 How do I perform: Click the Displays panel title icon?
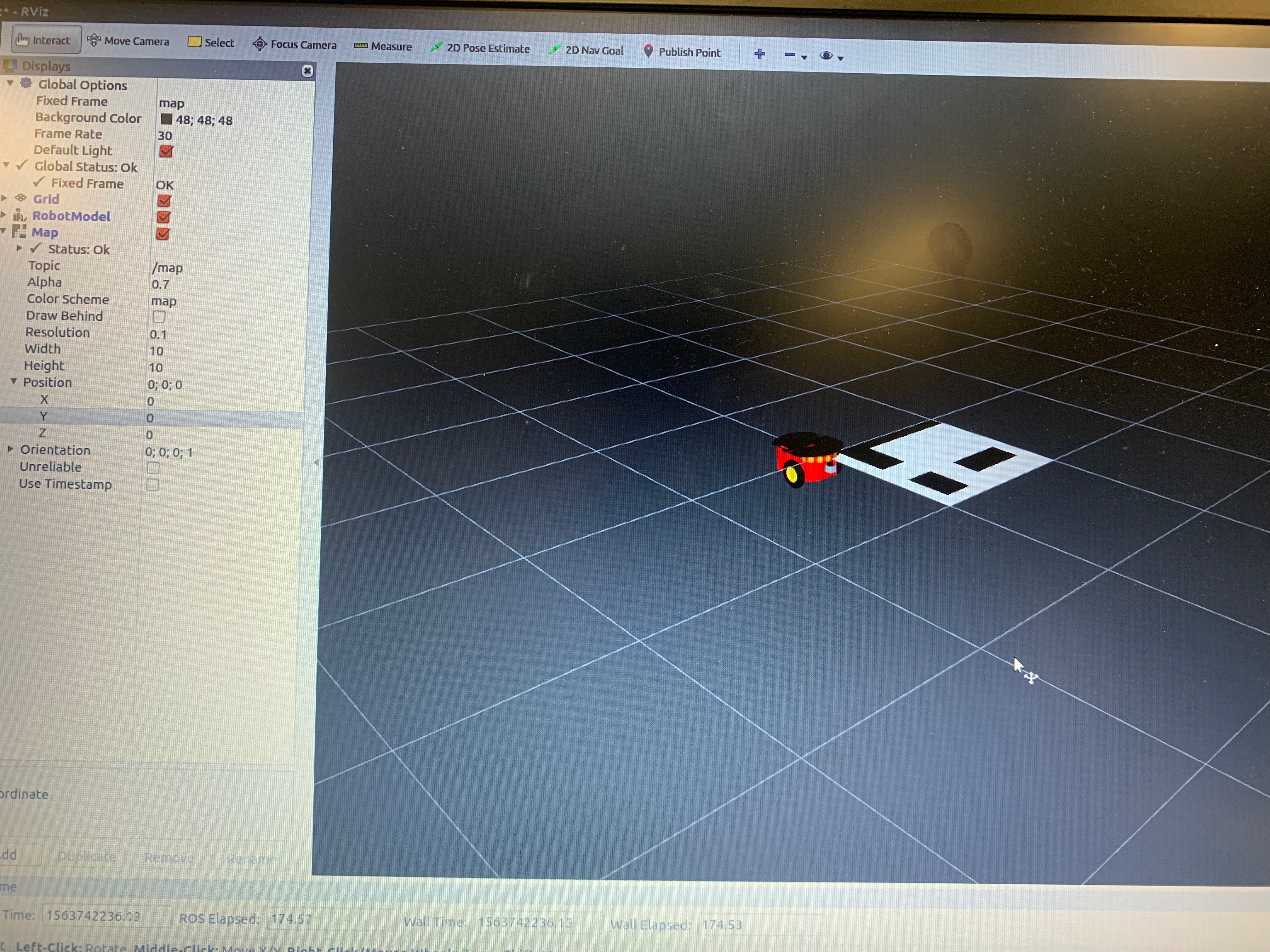[x=10, y=65]
